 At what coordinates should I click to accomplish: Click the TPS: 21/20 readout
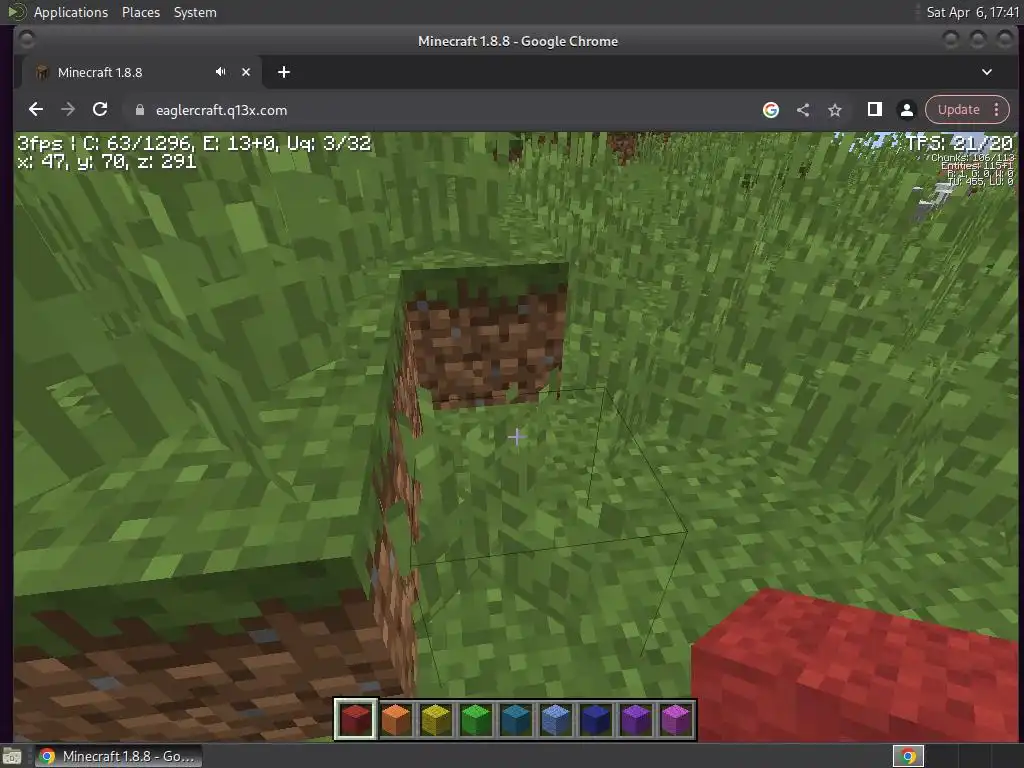[959, 143]
